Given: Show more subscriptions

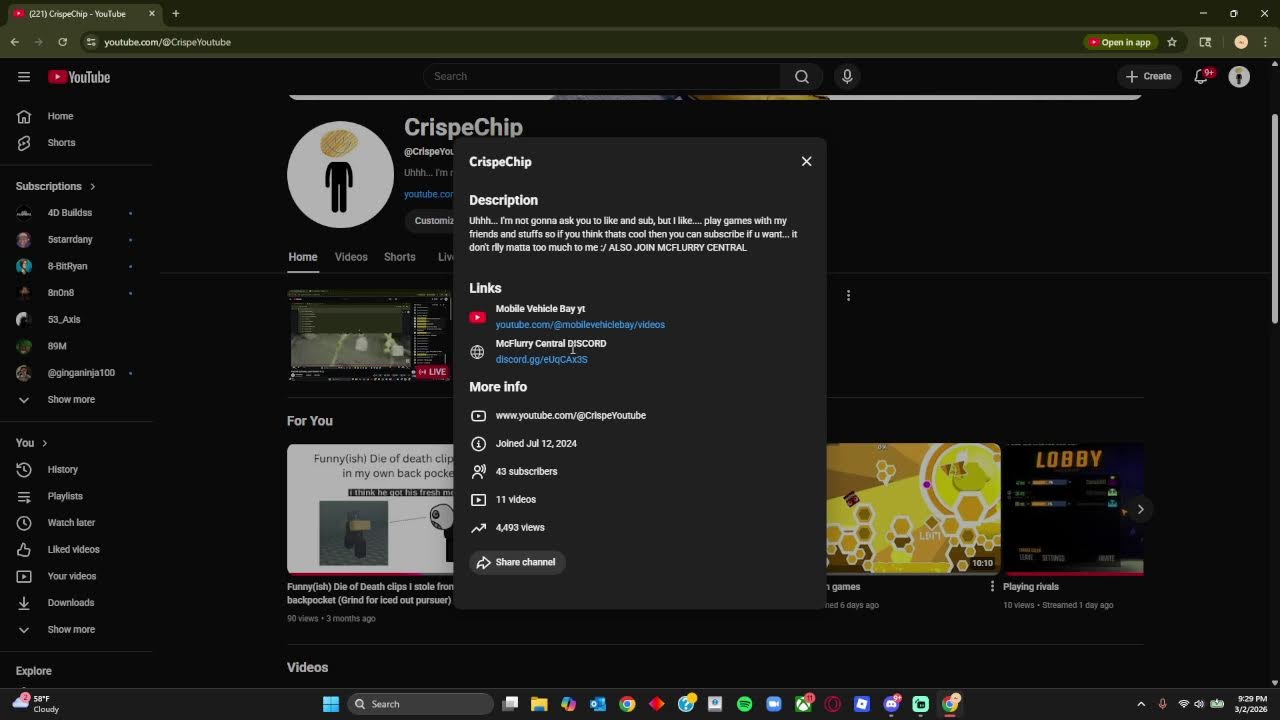Looking at the screenshot, I should click(70, 399).
